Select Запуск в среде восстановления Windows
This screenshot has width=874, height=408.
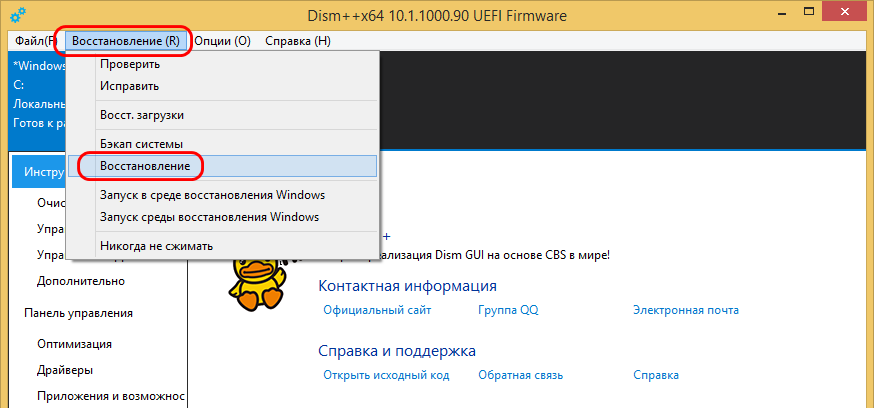212,195
